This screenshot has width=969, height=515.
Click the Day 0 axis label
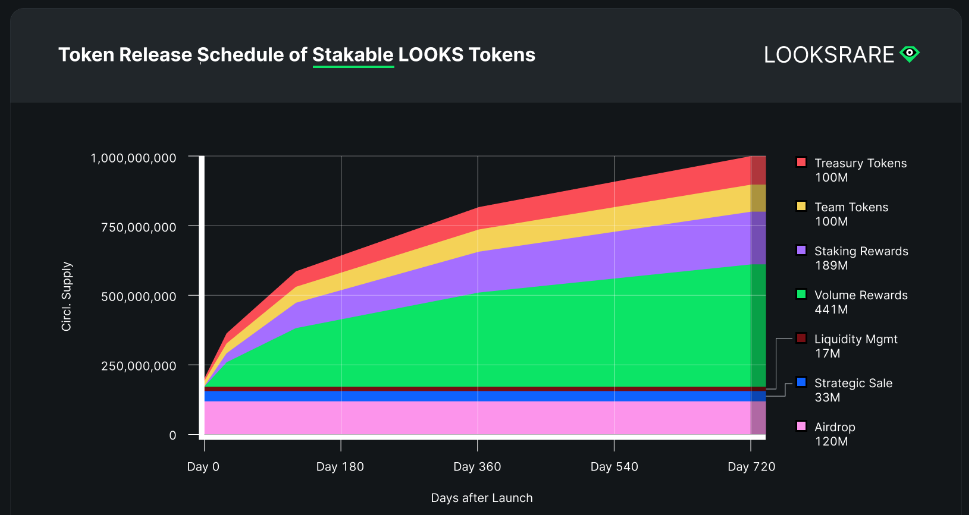pos(203,467)
